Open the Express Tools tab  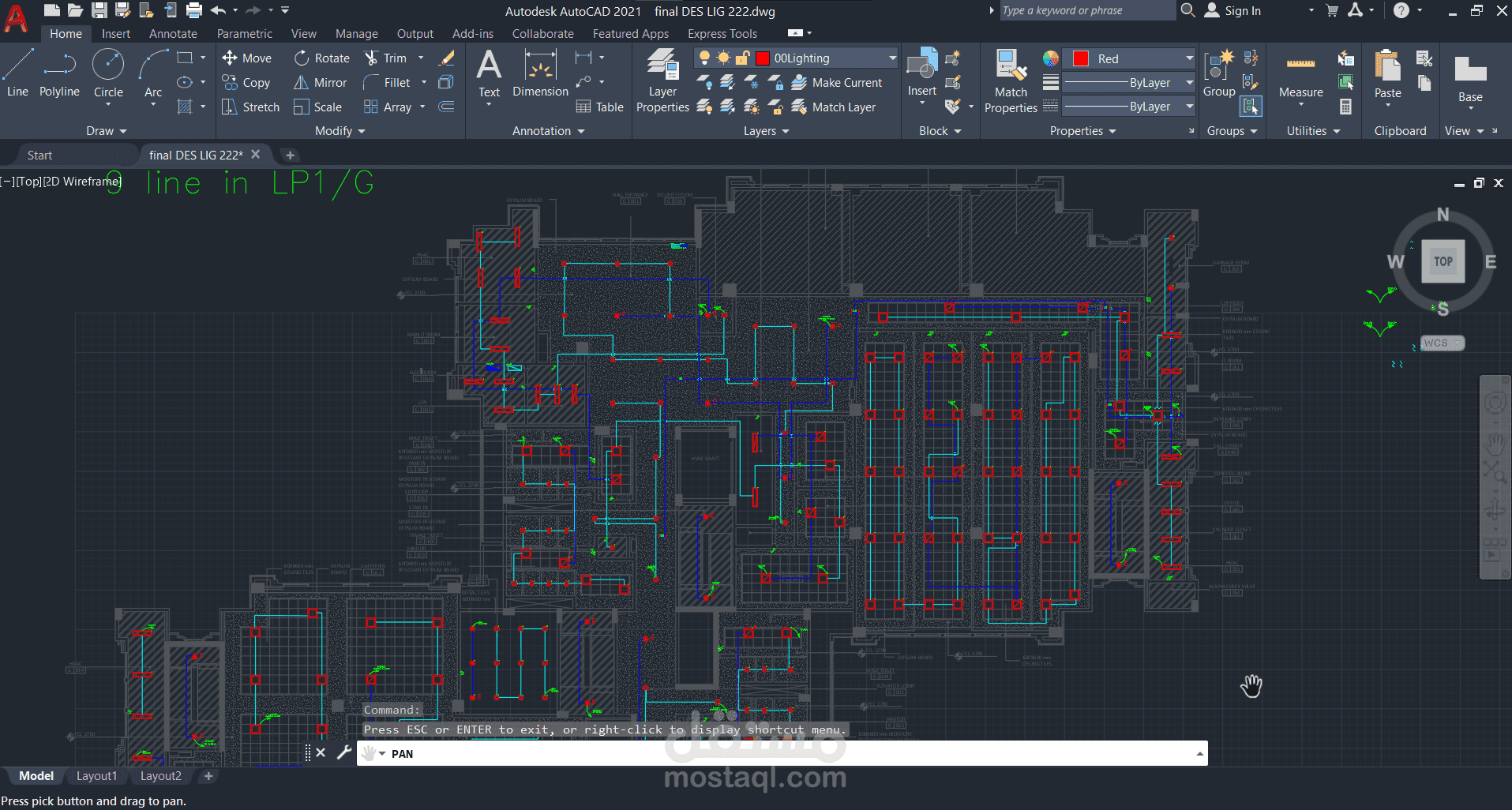[x=722, y=33]
